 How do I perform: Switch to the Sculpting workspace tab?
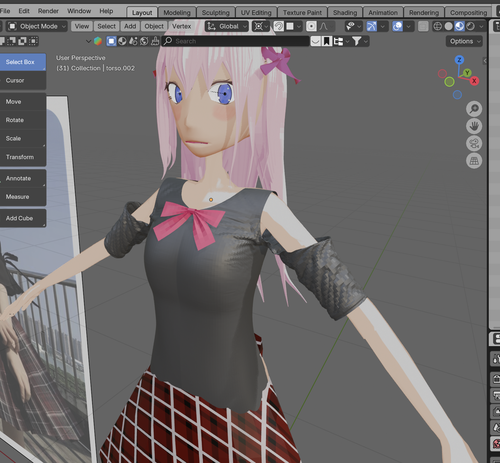216,12
